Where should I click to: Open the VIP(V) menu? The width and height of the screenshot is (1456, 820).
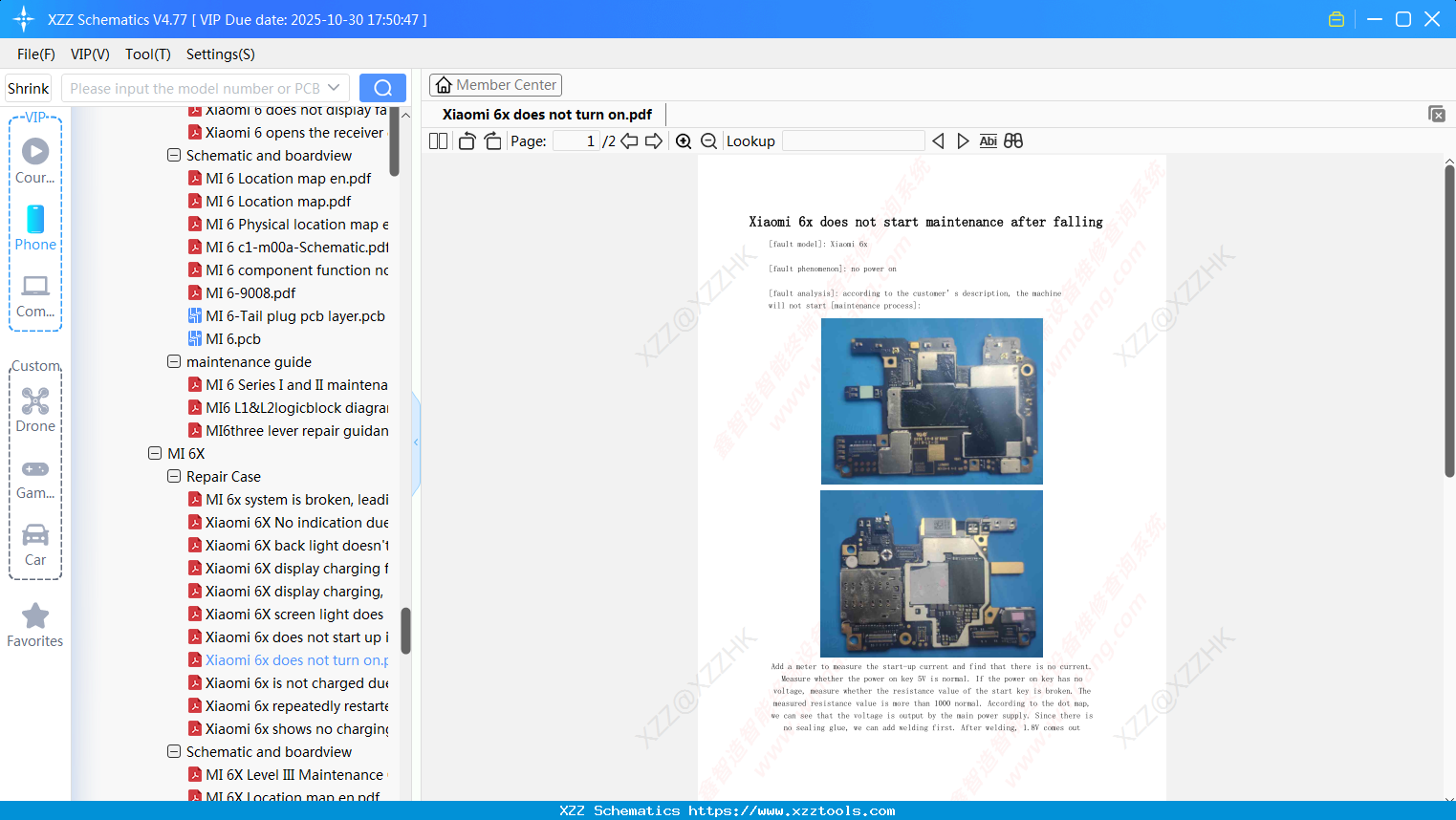[x=90, y=54]
